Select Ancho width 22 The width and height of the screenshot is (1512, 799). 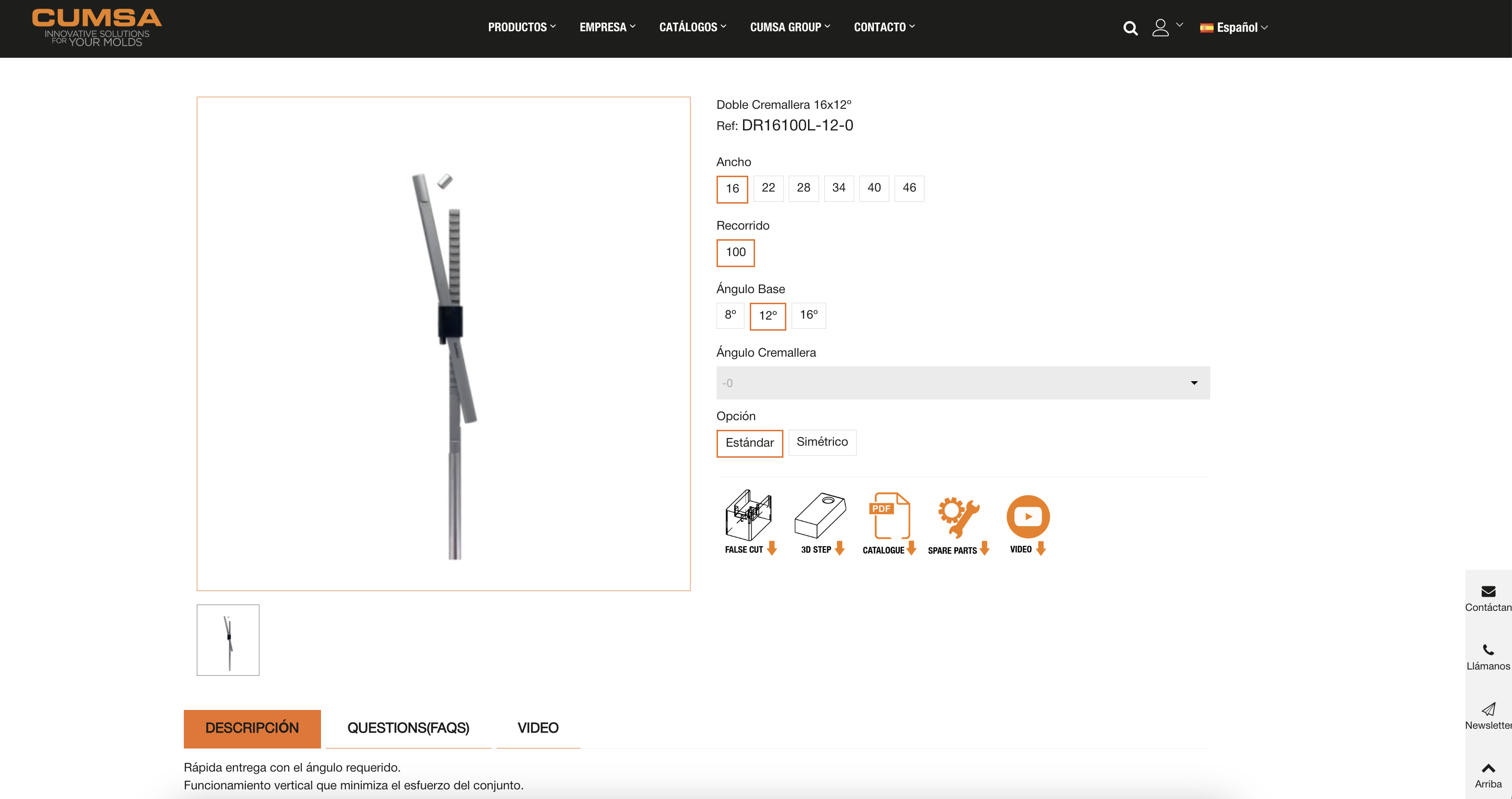[x=768, y=188]
